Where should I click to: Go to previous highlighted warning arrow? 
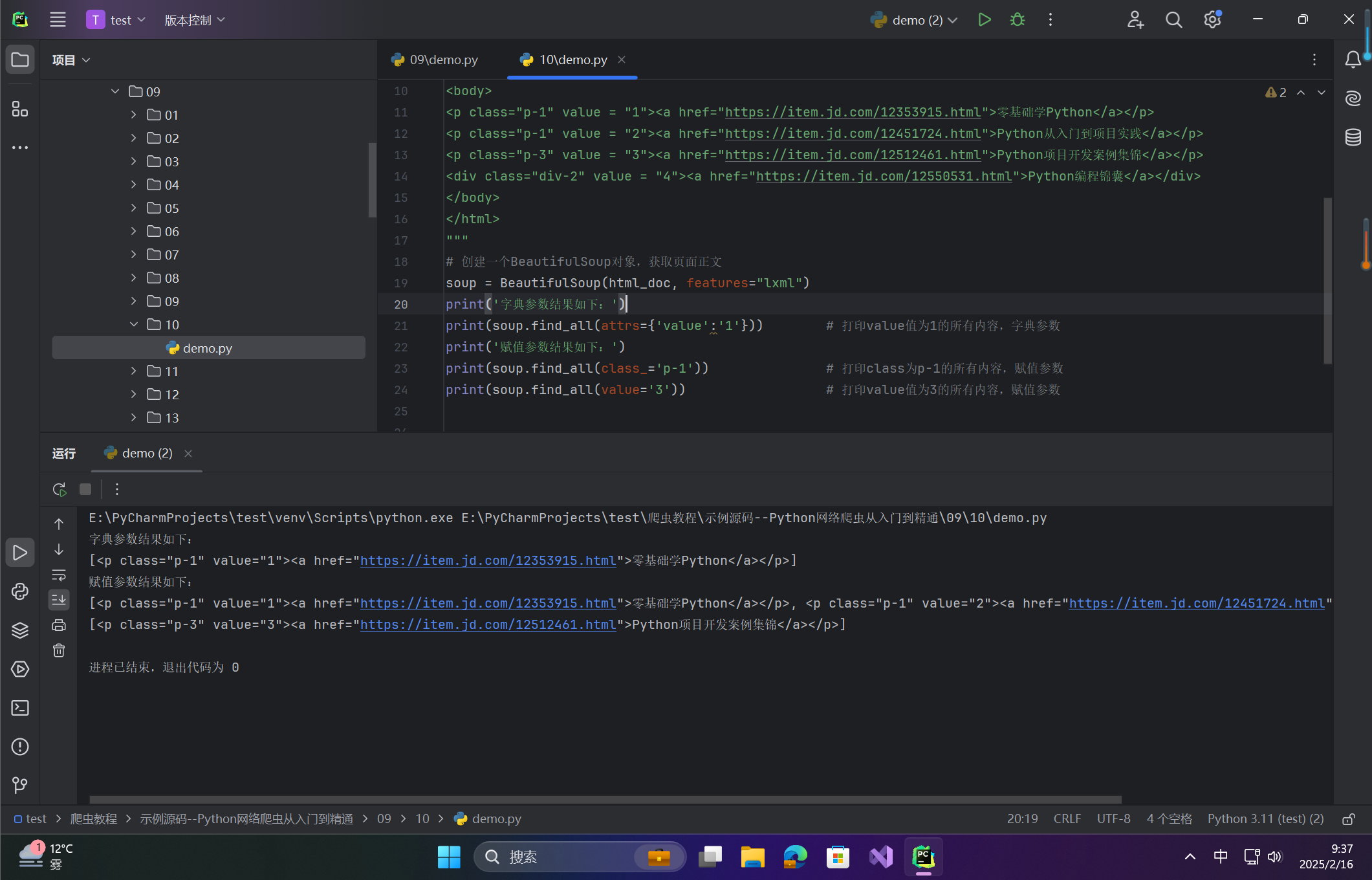click(1301, 93)
